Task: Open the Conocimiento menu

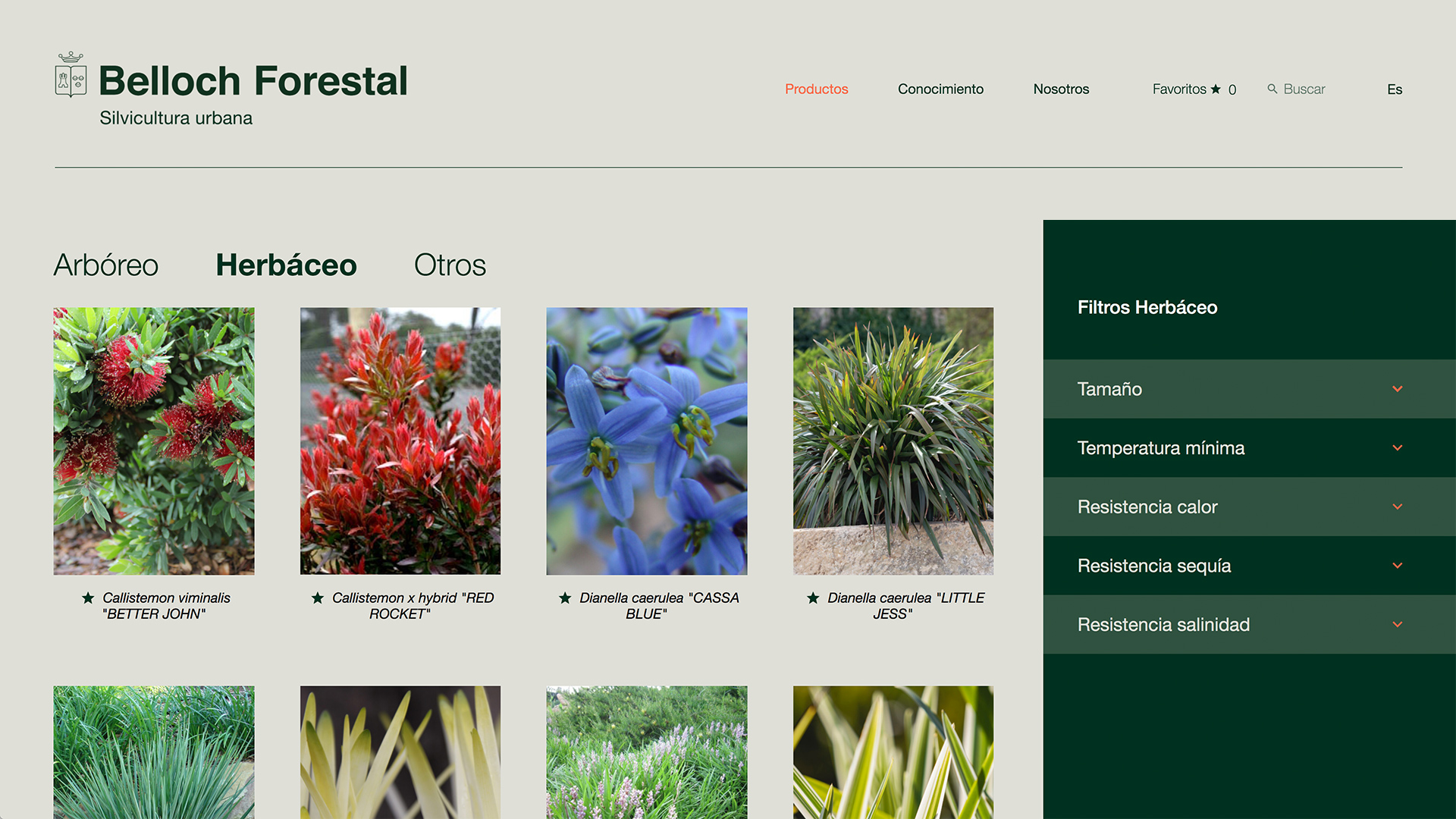Action: [x=940, y=89]
